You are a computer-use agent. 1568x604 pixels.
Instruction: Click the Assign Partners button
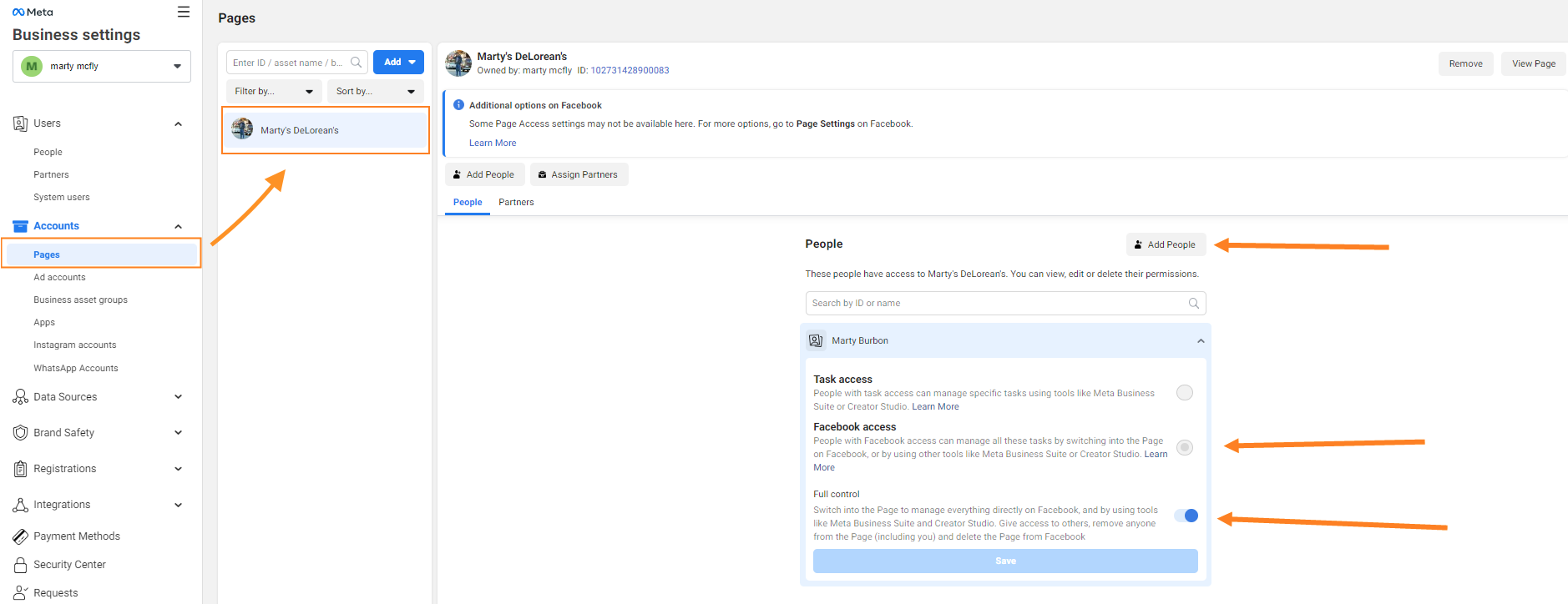click(579, 174)
